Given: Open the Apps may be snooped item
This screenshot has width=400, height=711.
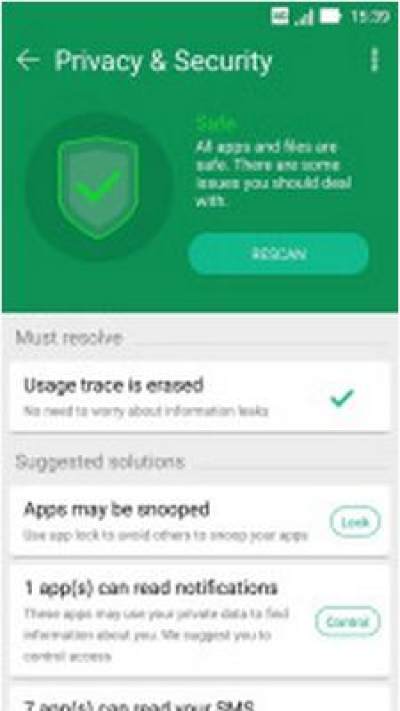Looking at the screenshot, I should [x=200, y=521].
